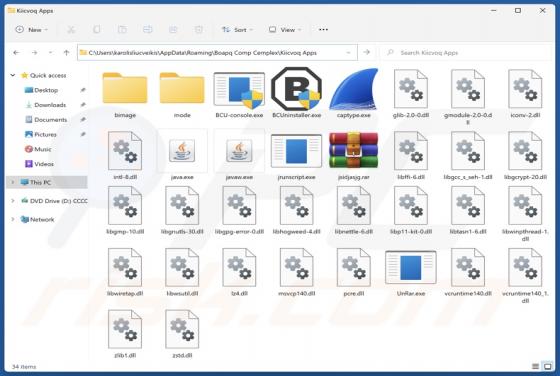Open the mode folder
Image resolution: width=560 pixels, height=376 pixels.
[182, 89]
